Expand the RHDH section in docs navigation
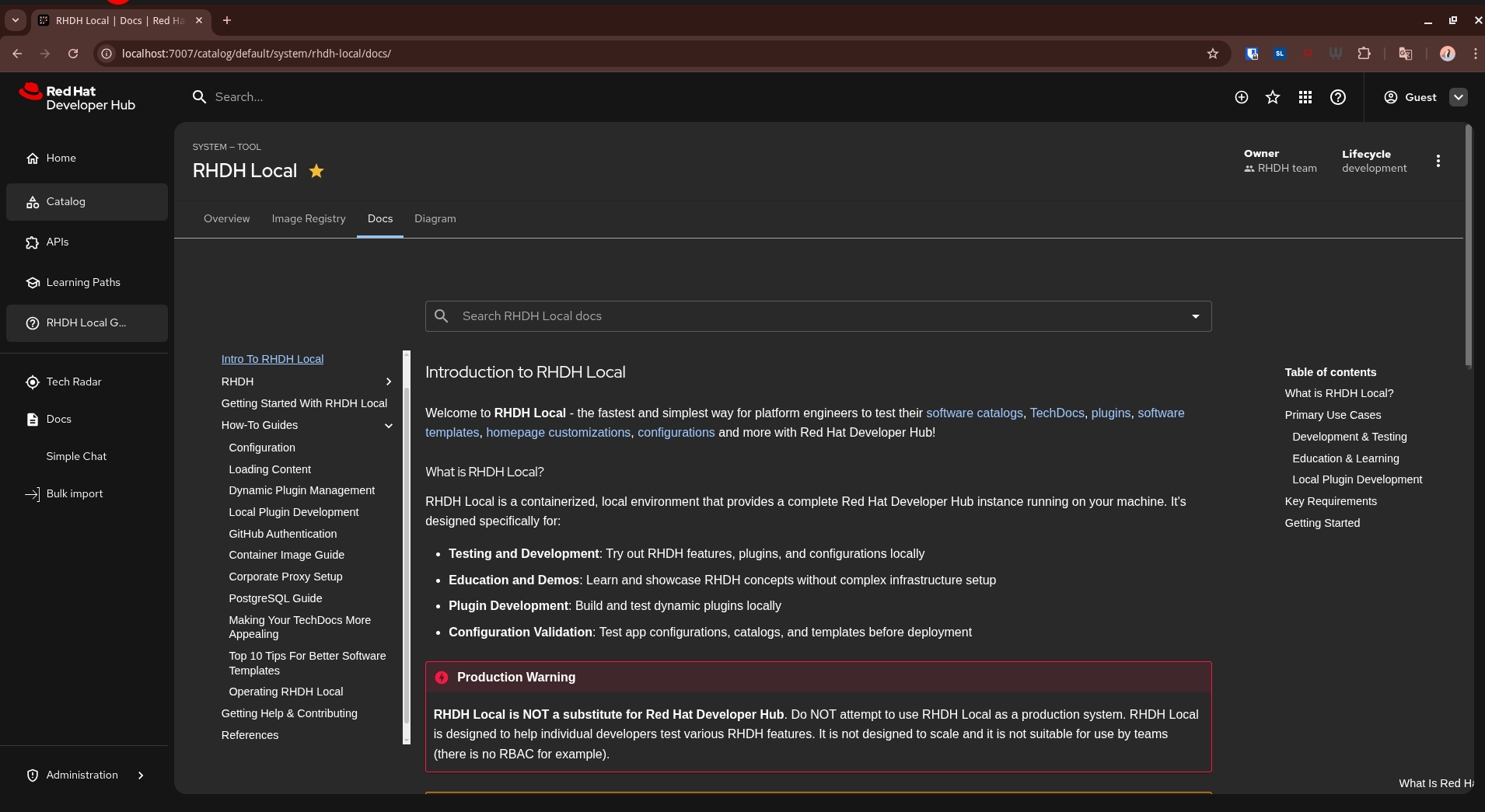This screenshot has height=812, width=1485. (389, 382)
